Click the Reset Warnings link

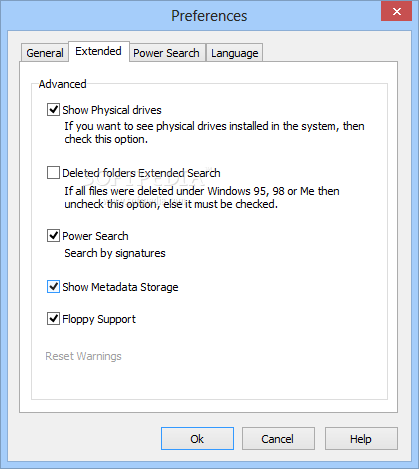coord(83,356)
